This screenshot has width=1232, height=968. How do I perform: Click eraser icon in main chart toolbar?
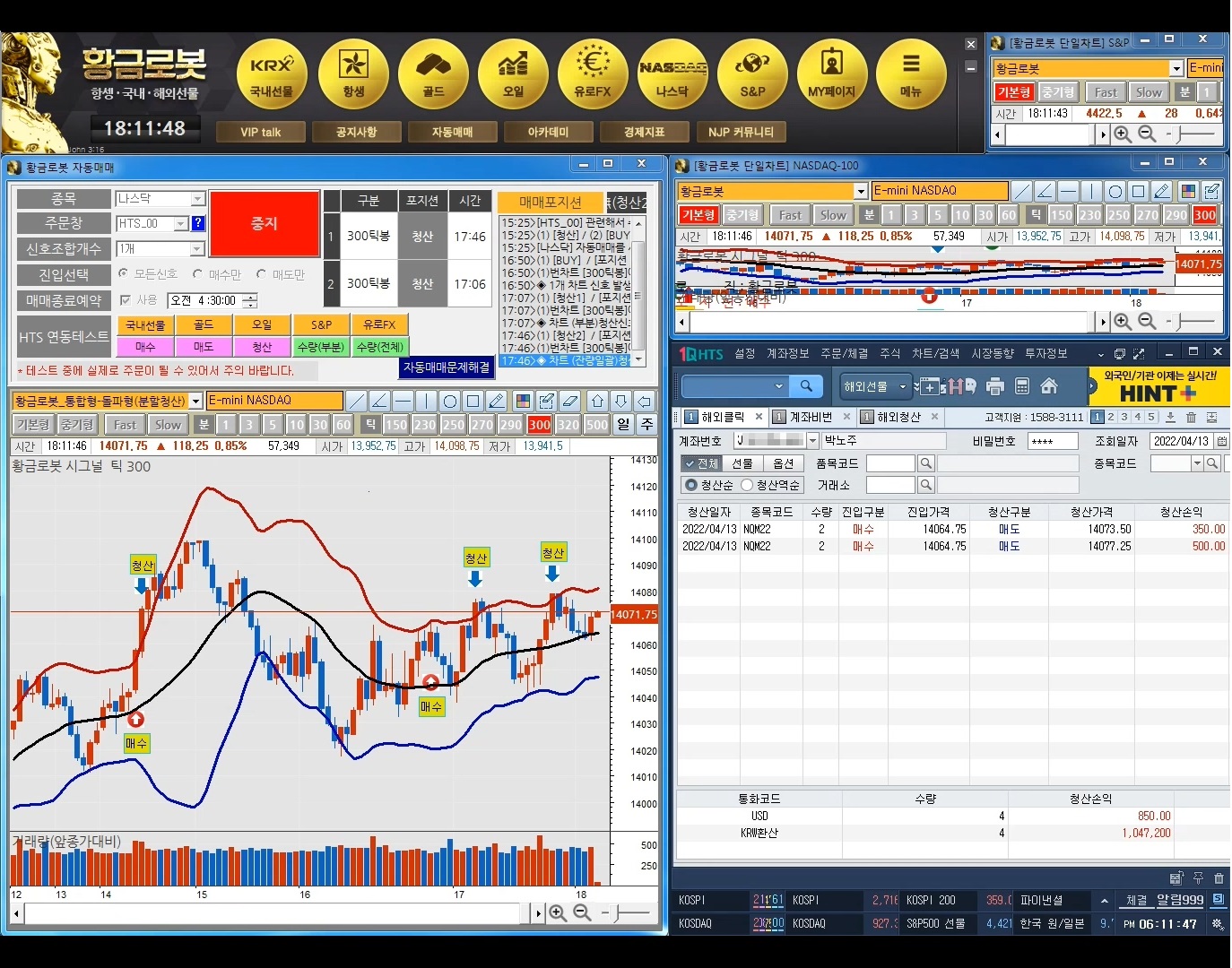[569, 401]
